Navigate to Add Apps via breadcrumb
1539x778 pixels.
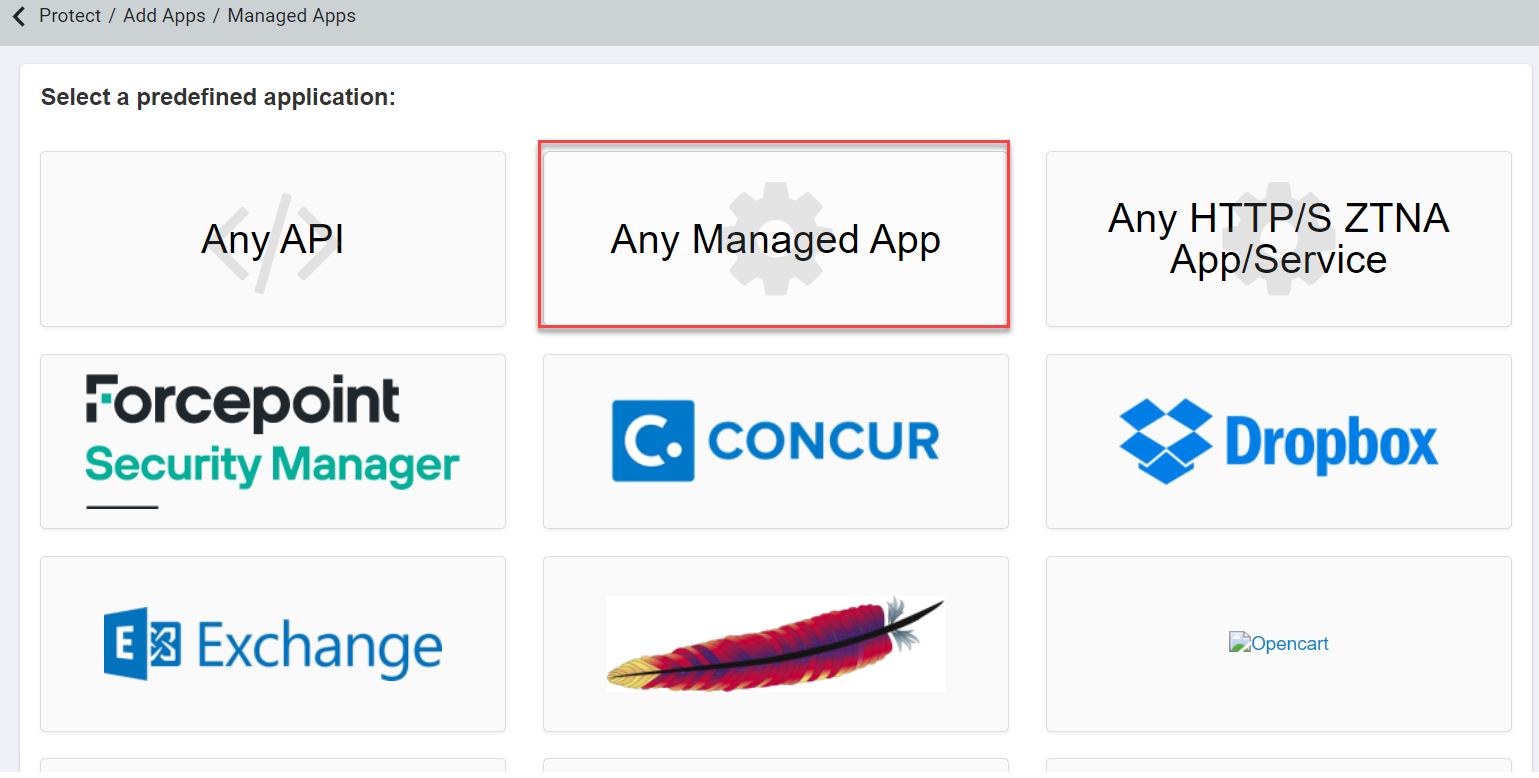coord(164,15)
